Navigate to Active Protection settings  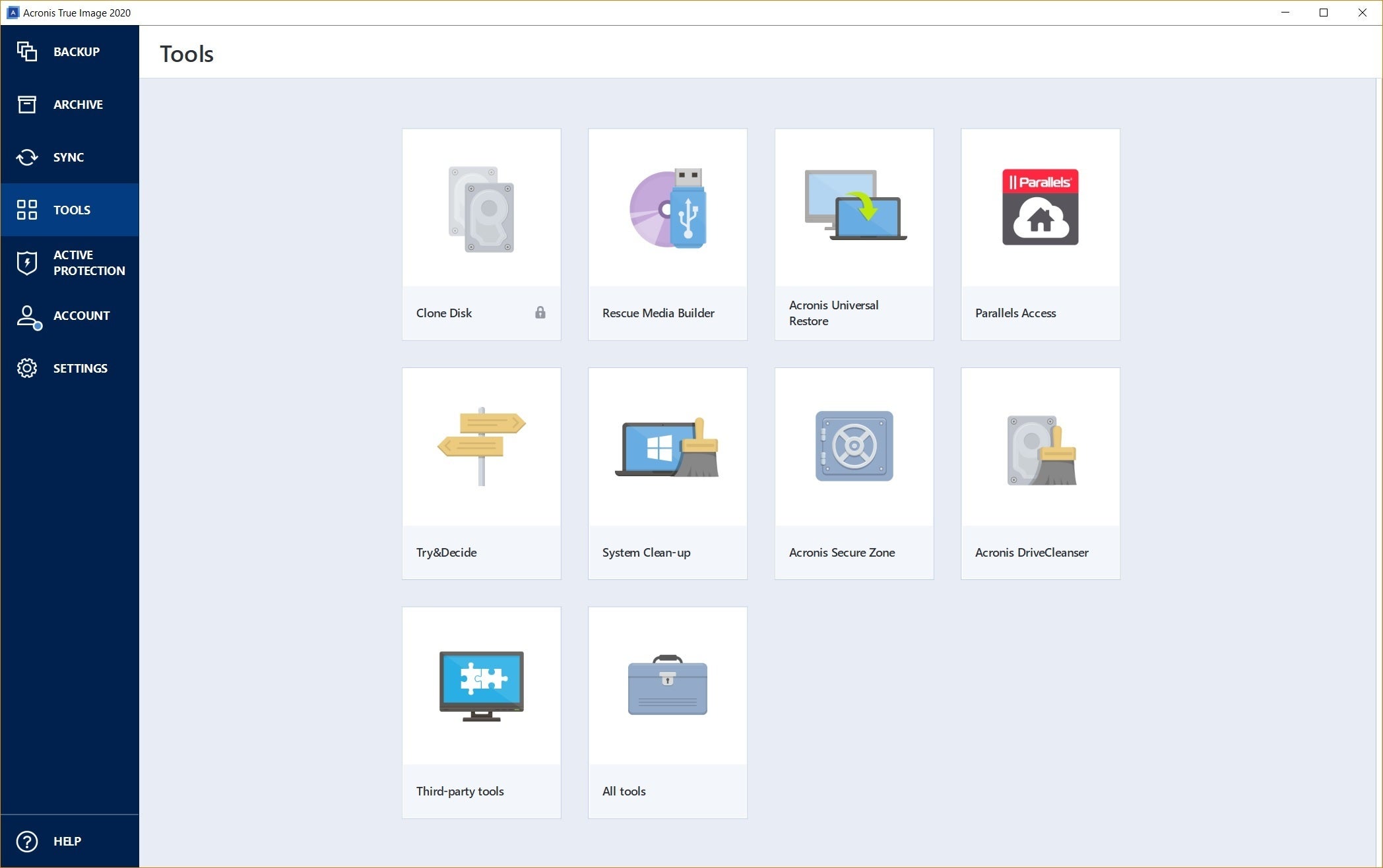69,262
